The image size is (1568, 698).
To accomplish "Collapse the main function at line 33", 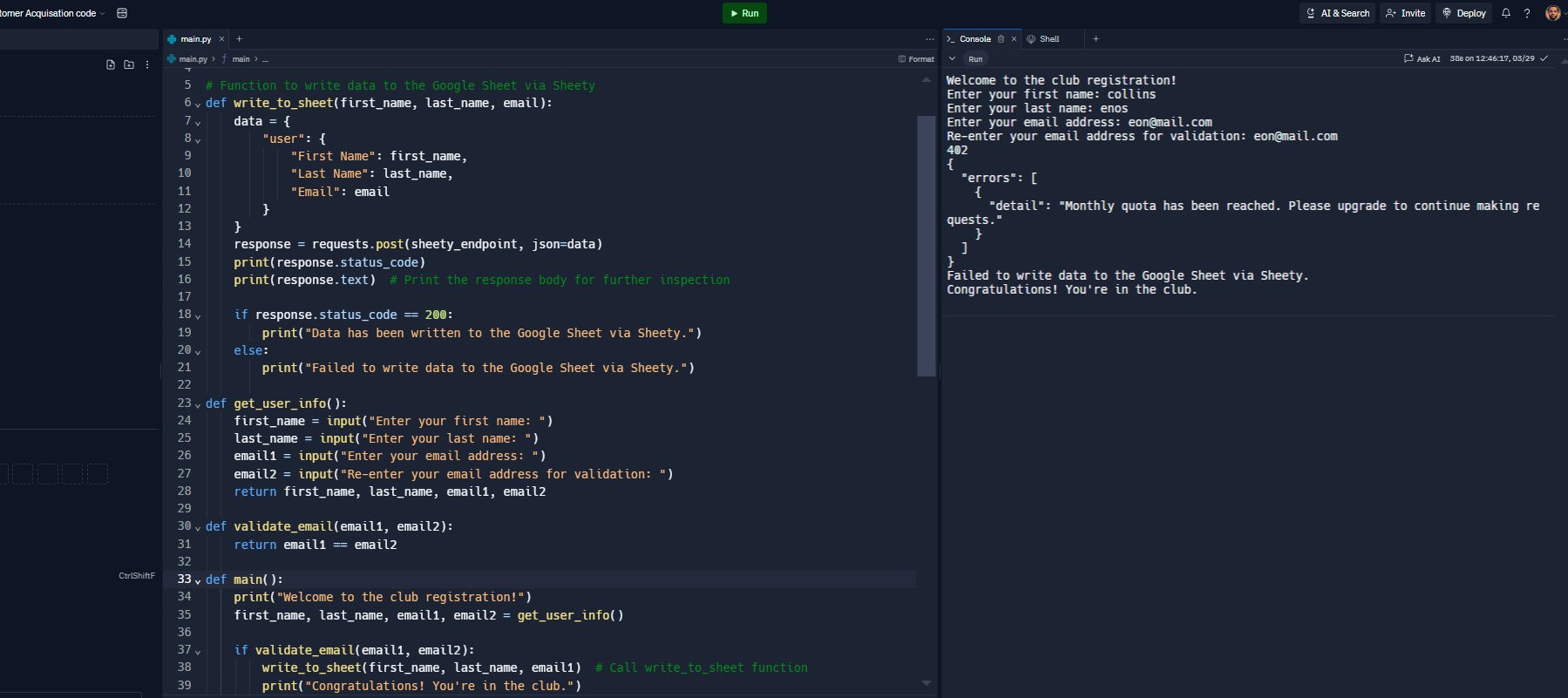I will 198,580.
